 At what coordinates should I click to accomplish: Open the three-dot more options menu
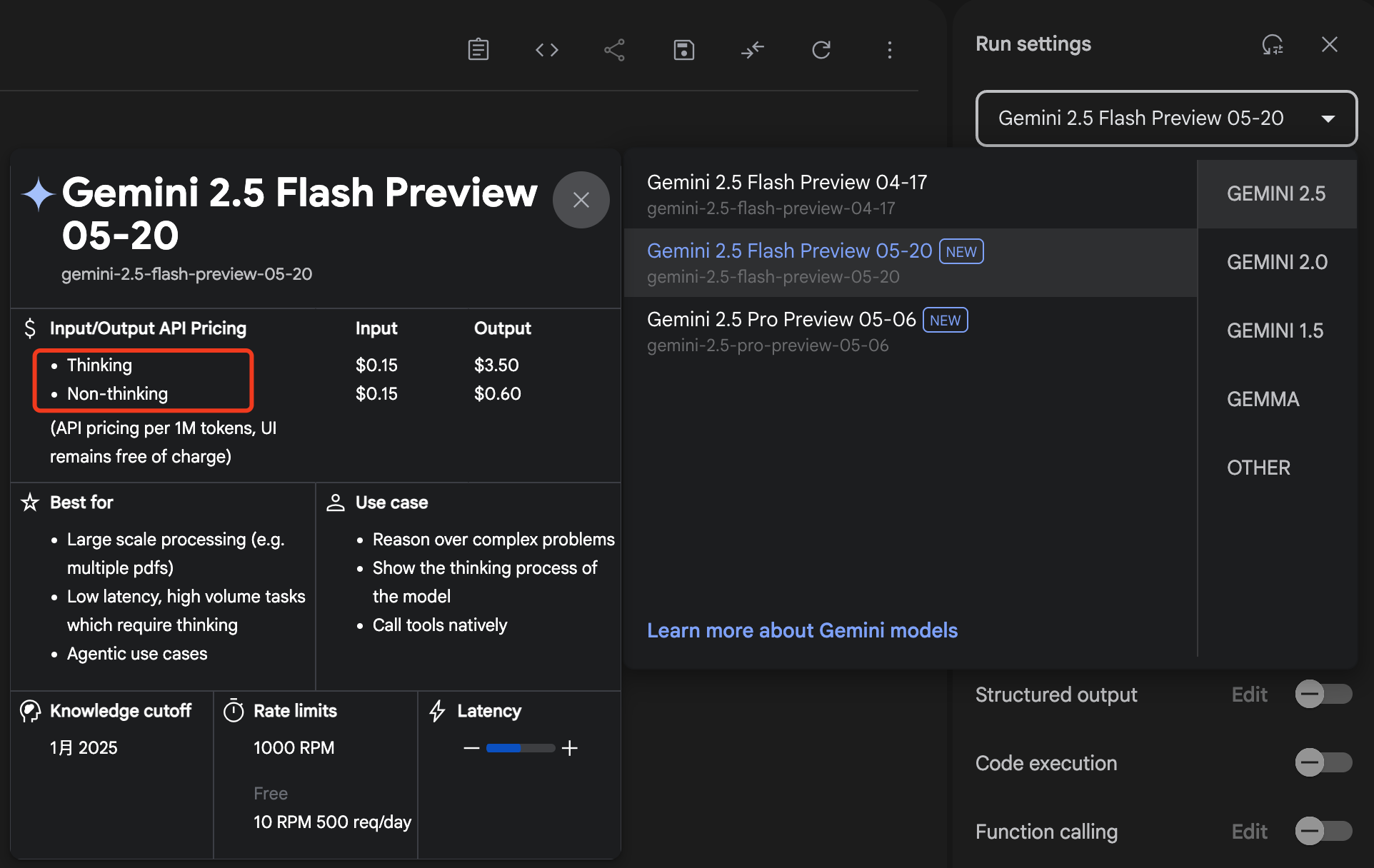pyautogui.click(x=889, y=50)
